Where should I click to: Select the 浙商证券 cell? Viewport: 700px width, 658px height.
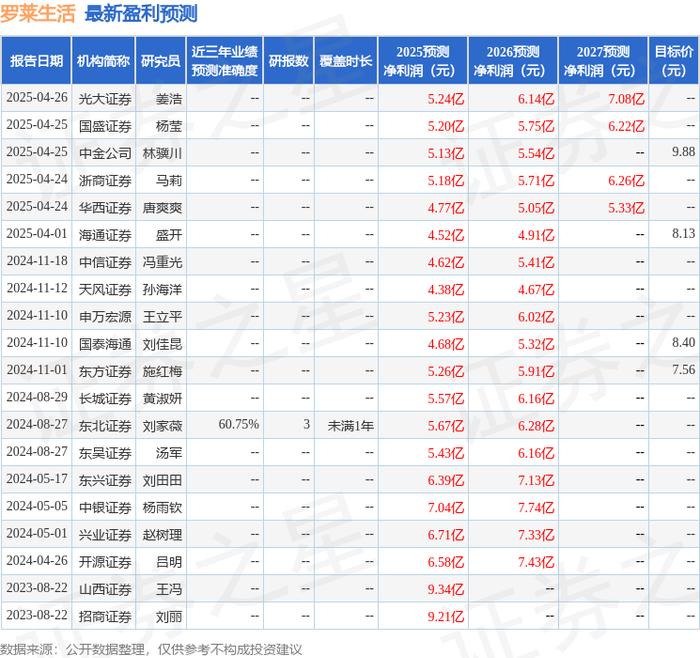point(105,180)
